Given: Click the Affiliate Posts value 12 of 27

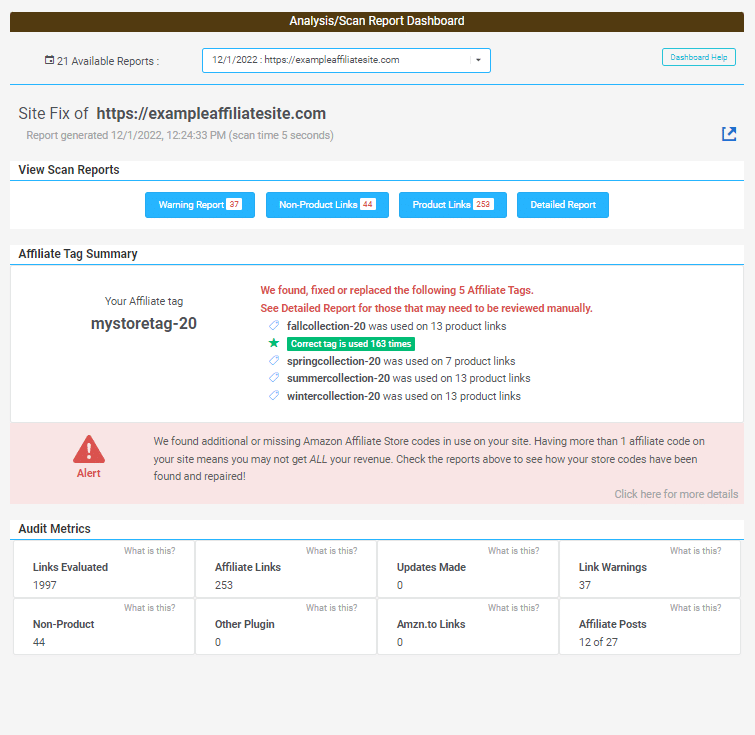Looking at the screenshot, I should point(598,642).
